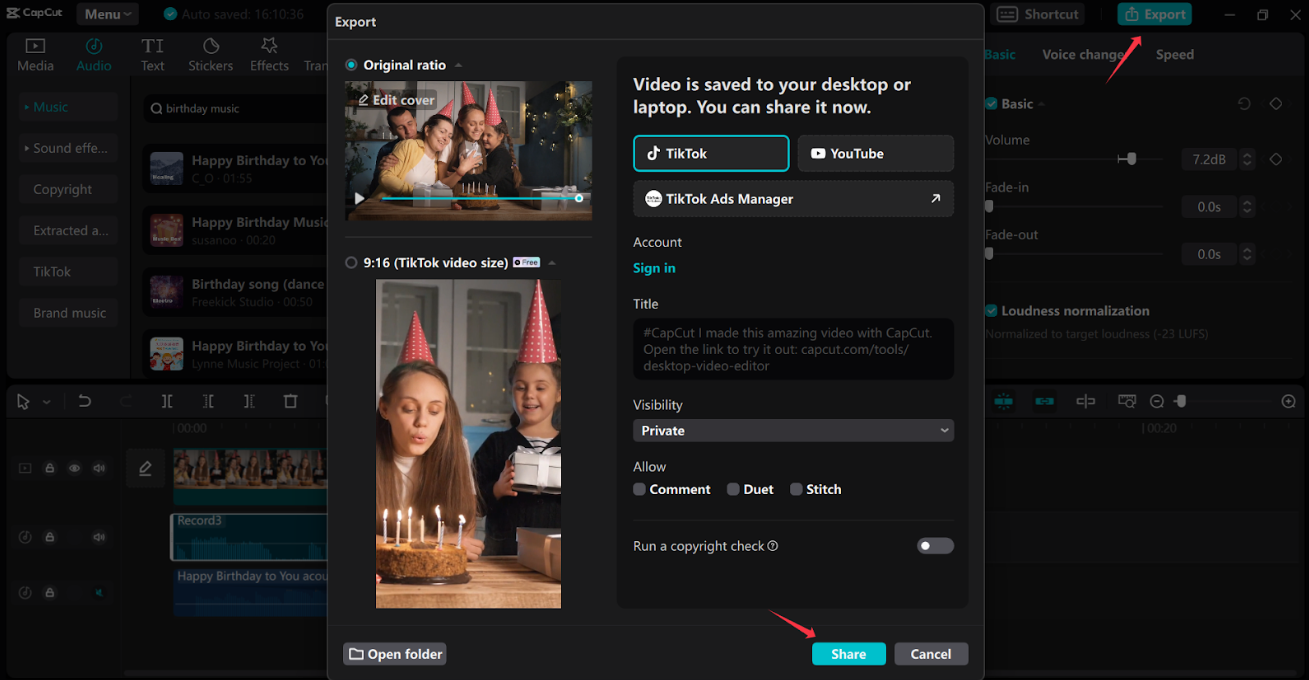Screen dimensions: 1309x680
Task: Open the Menu dropdown in title bar
Action: point(110,14)
